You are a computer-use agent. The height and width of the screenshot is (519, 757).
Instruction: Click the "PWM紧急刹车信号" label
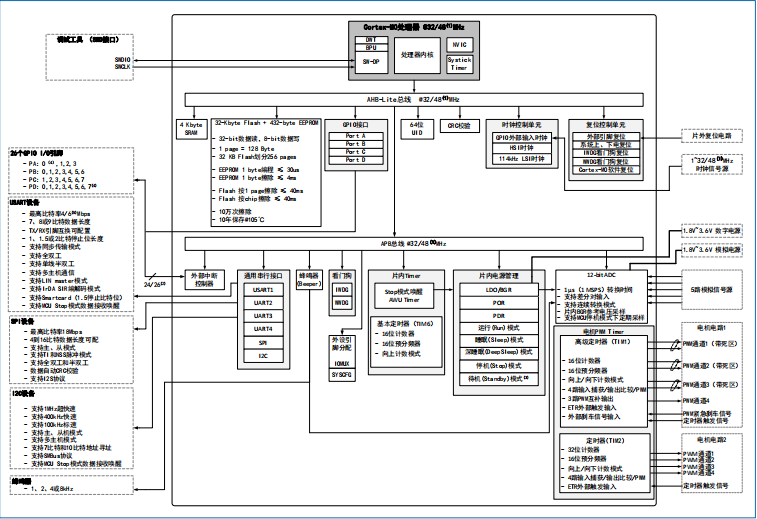707,414
